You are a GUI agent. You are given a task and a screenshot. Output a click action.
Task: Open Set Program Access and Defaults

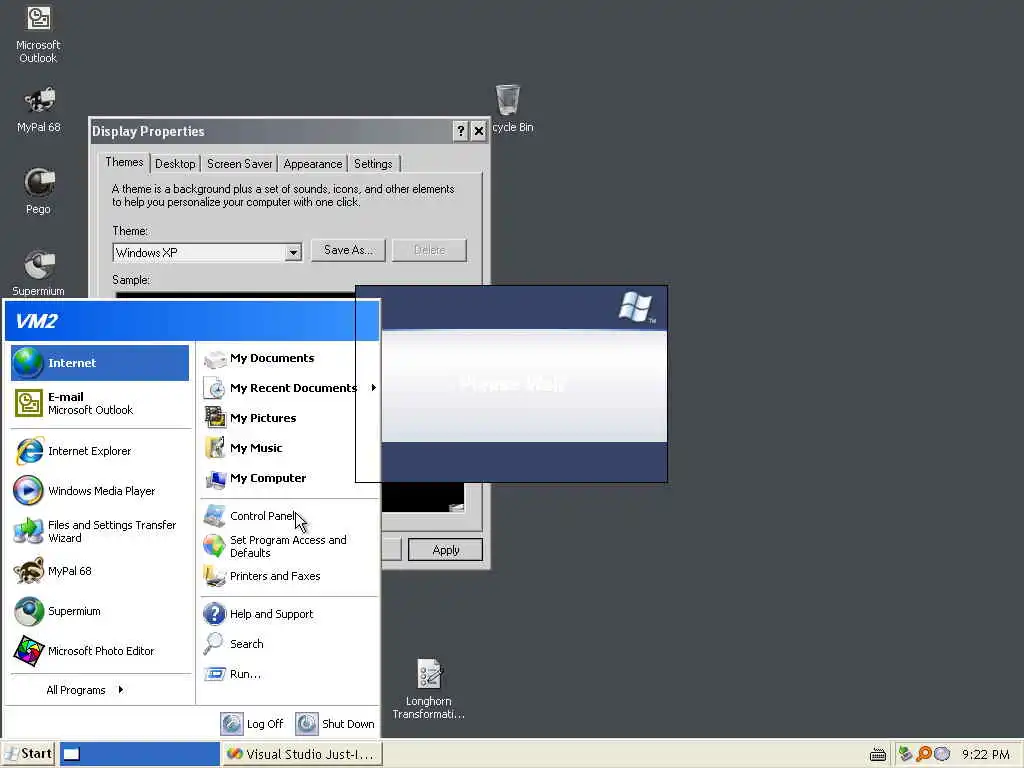click(x=289, y=546)
